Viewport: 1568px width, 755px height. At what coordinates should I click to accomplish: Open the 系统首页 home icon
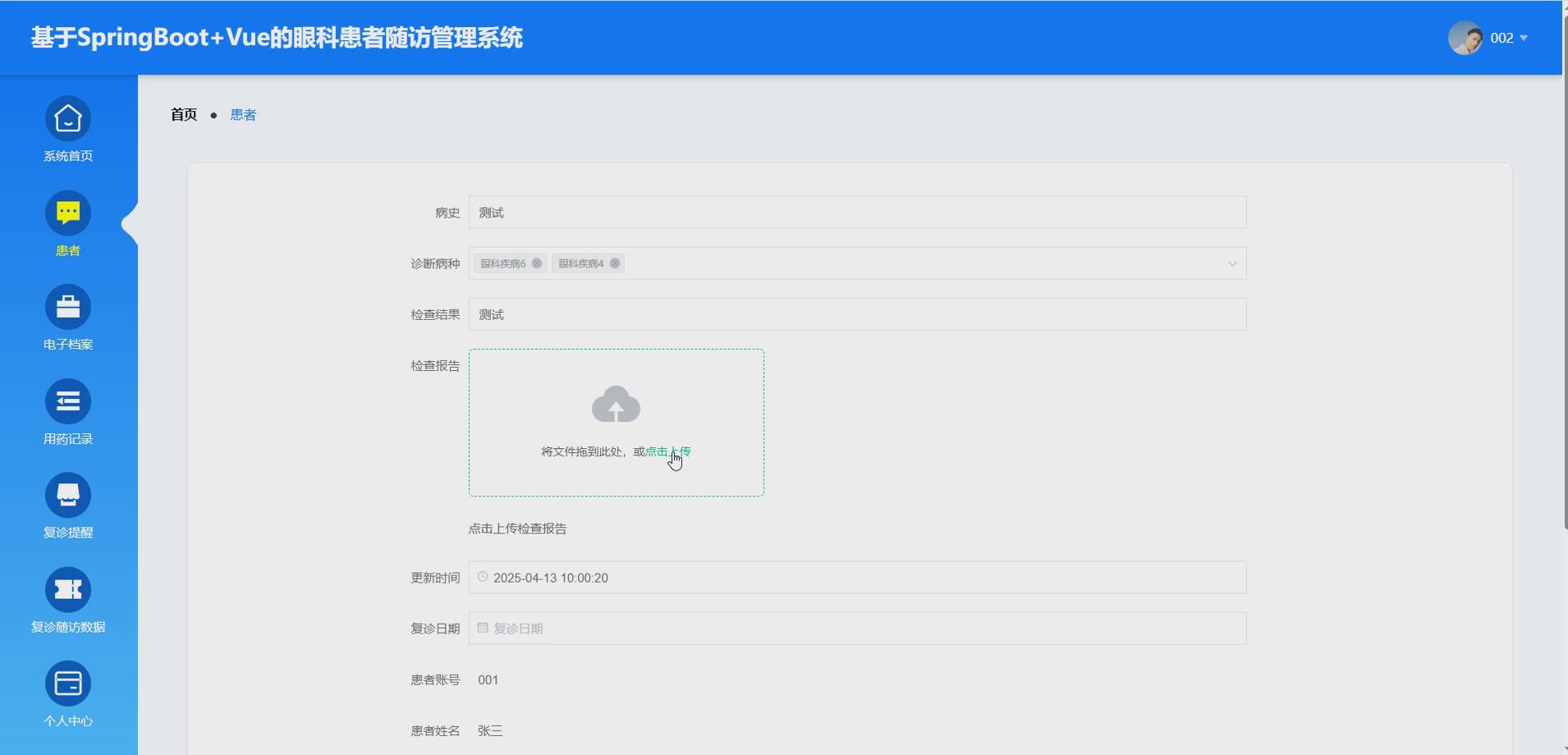68,118
